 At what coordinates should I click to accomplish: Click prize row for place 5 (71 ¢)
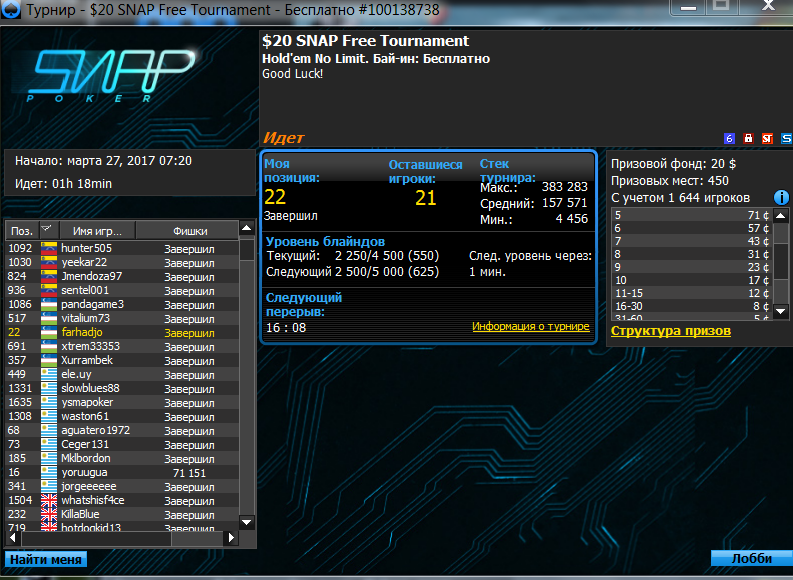tap(692, 215)
